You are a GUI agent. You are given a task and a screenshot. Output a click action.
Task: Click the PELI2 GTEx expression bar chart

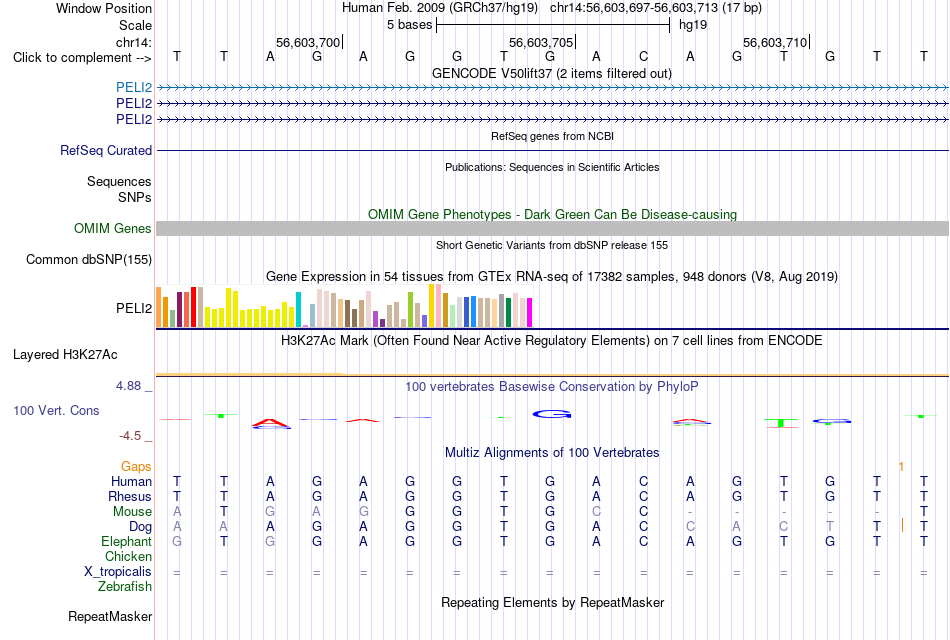tap(344, 306)
